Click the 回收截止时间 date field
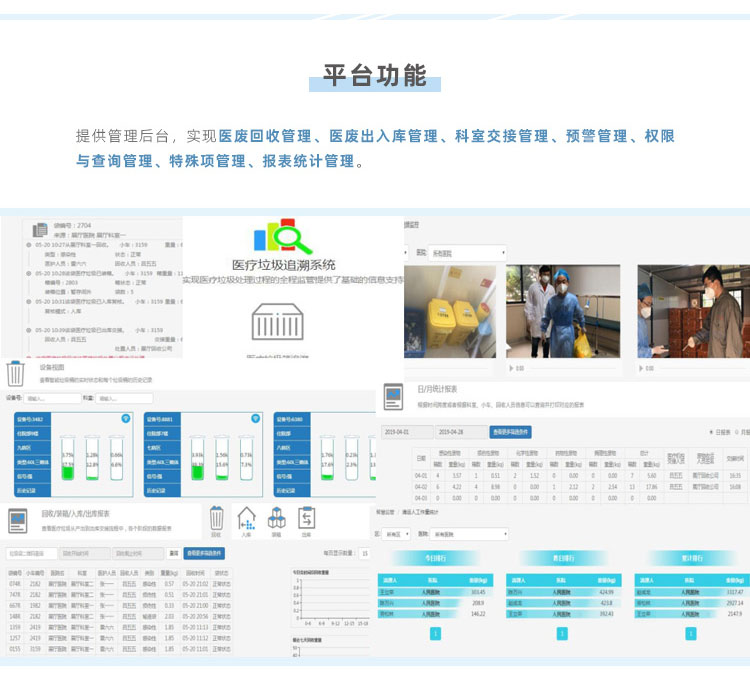The height and width of the screenshot is (700, 750). coord(138,553)
